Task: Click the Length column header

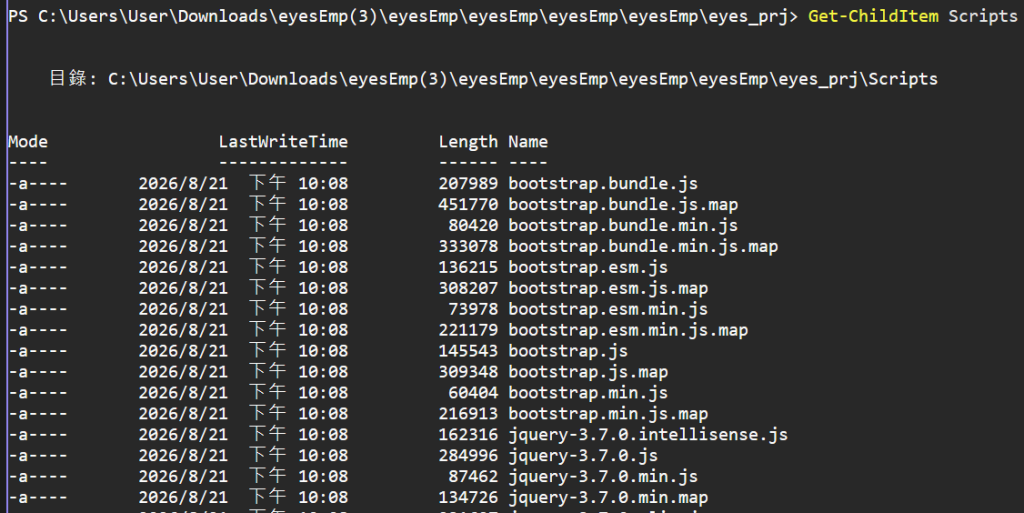Action: 468,142
